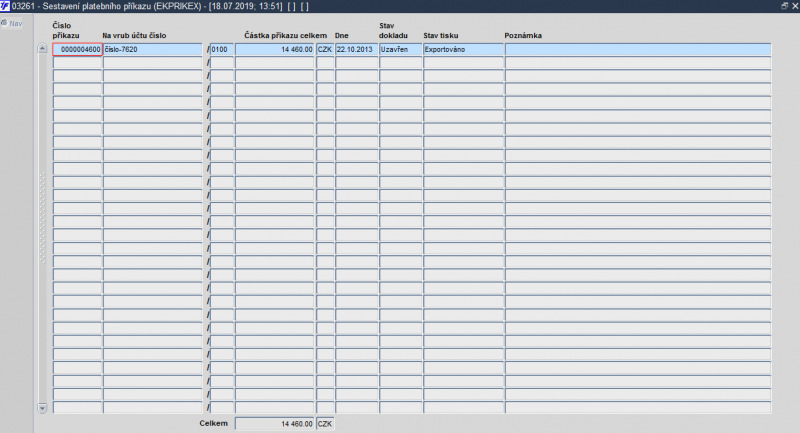Select order number 0000004600 field

coord(77,49)
